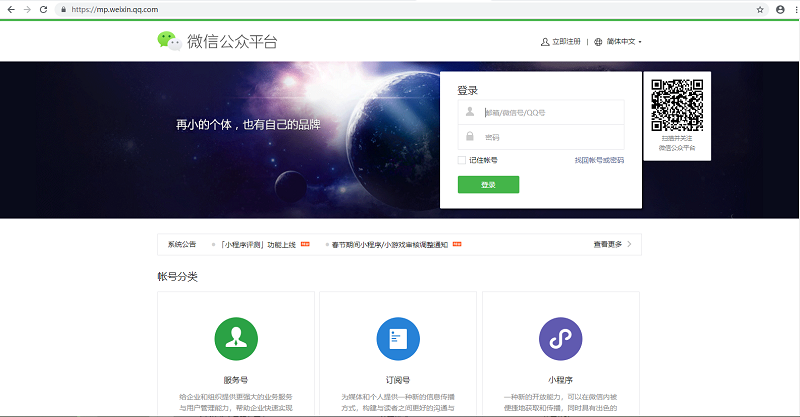Click the blue 订阅号 subscription account icon
Screen dimensions: 800x417
point(397,339)
